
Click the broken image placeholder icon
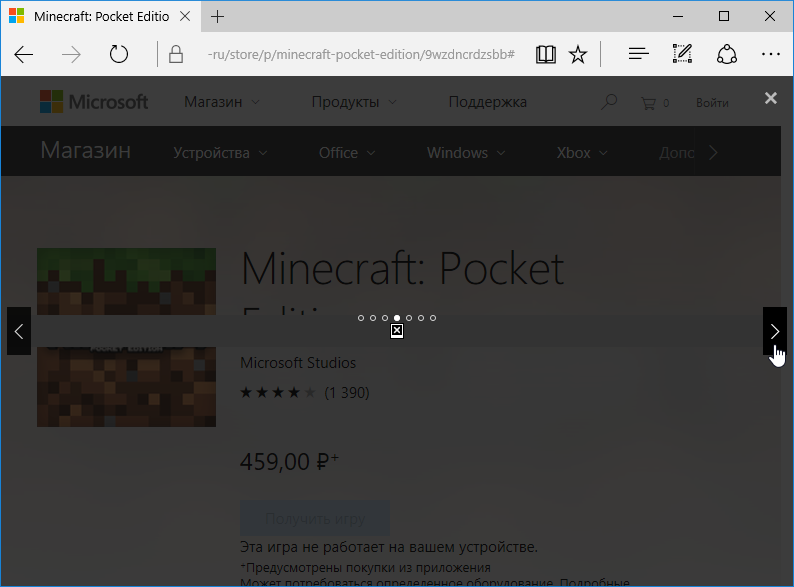pos(397,331)
